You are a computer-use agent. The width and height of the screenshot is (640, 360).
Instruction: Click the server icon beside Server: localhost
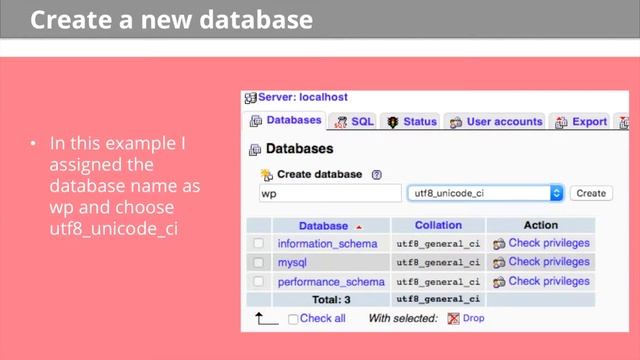(250, 98)
